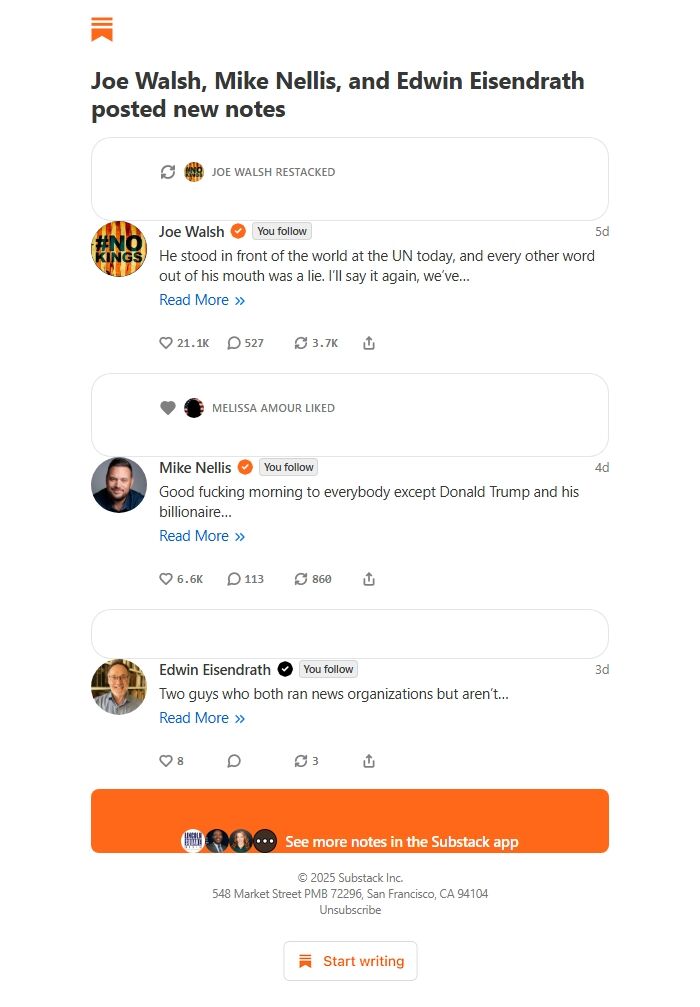The height and width of the screenshot is (1007, 700).
Task: Share Edwin Eisendrath's note
Action: 369,760
